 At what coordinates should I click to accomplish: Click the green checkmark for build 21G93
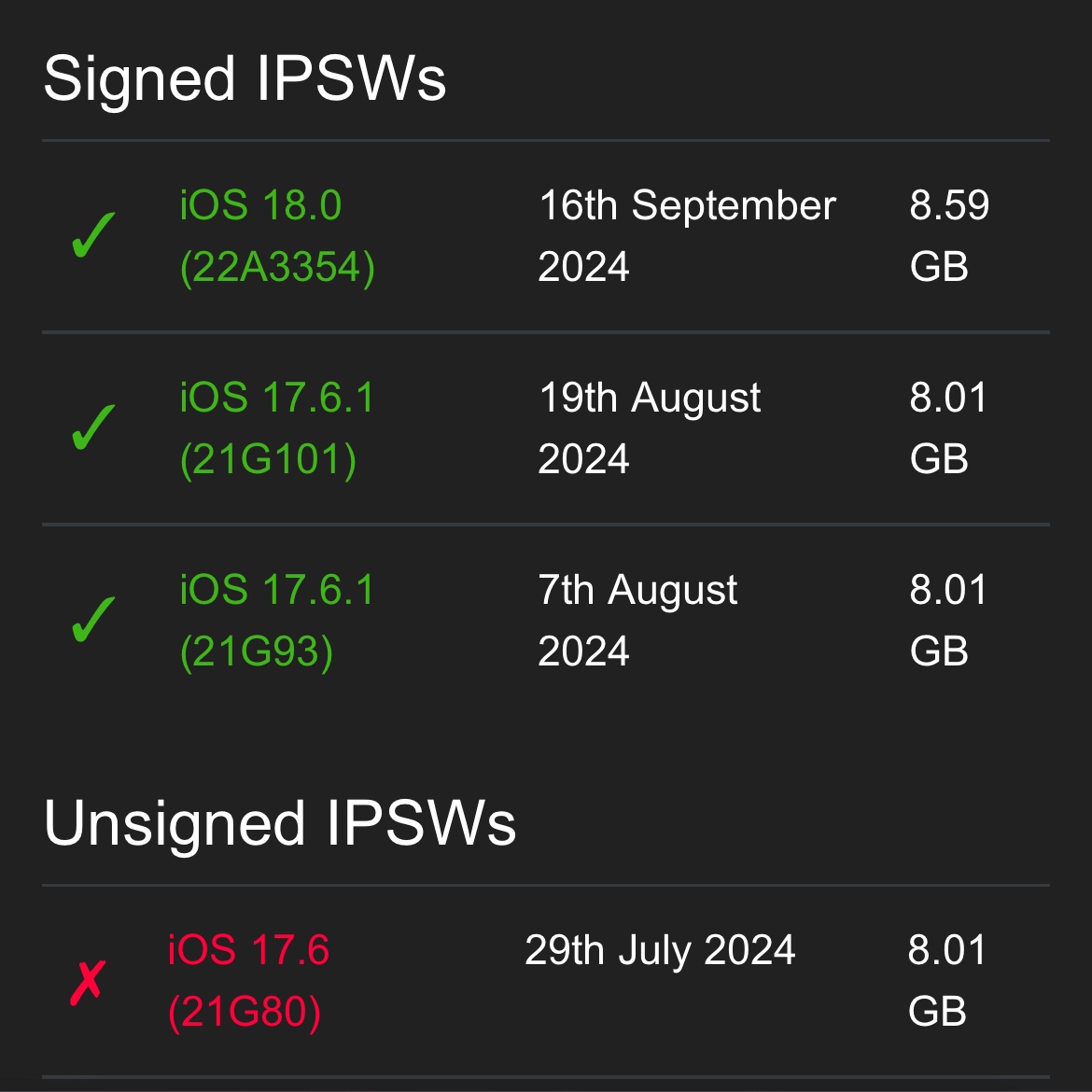(93, 620)
